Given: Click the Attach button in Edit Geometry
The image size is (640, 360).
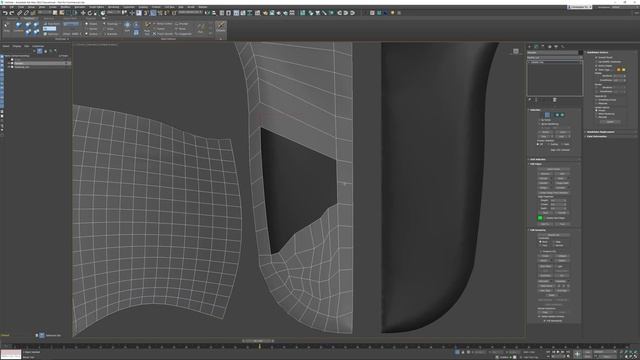Looking at the screenshot, I should pos(545,260).
